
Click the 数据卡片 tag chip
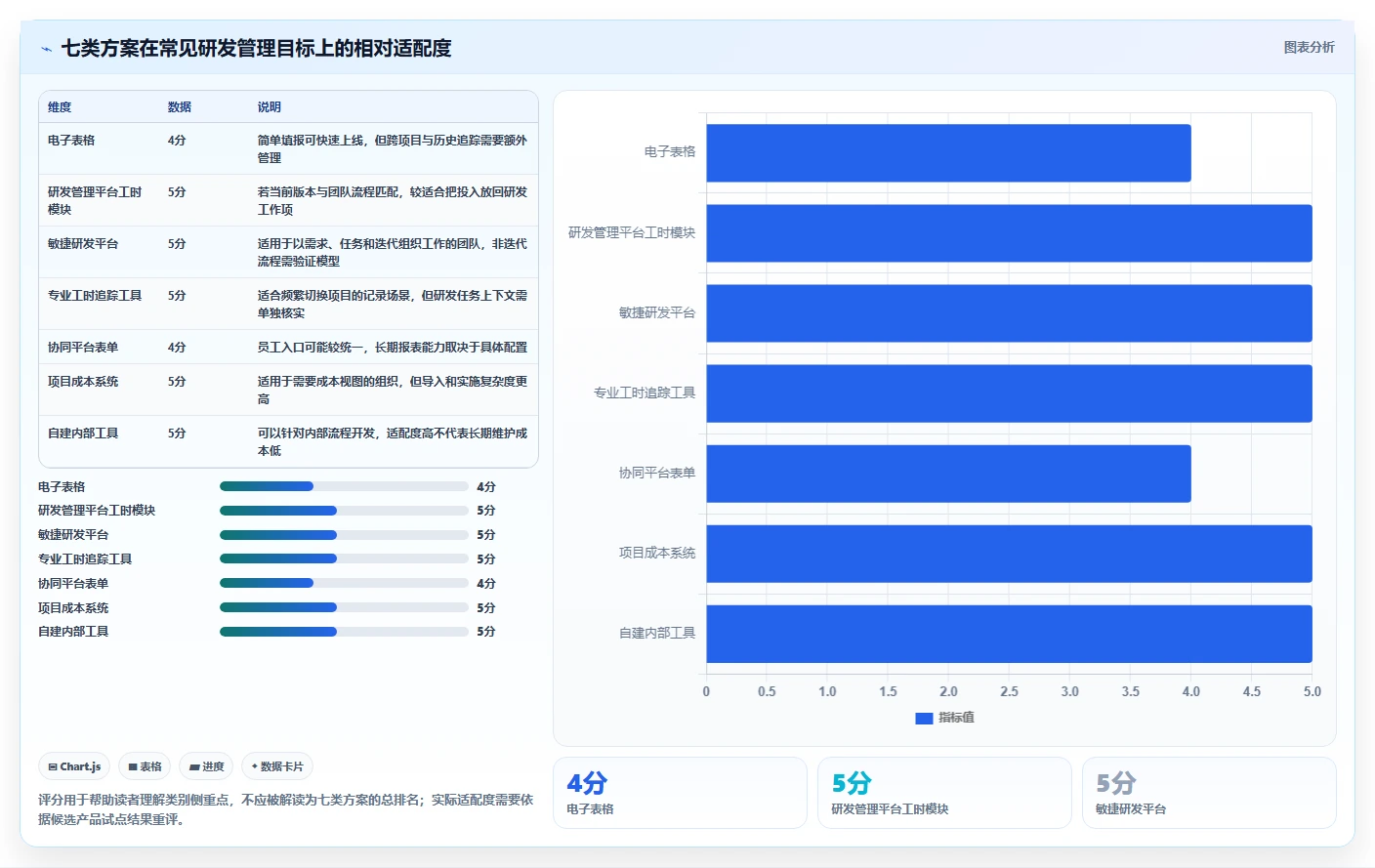click(277, 766)
